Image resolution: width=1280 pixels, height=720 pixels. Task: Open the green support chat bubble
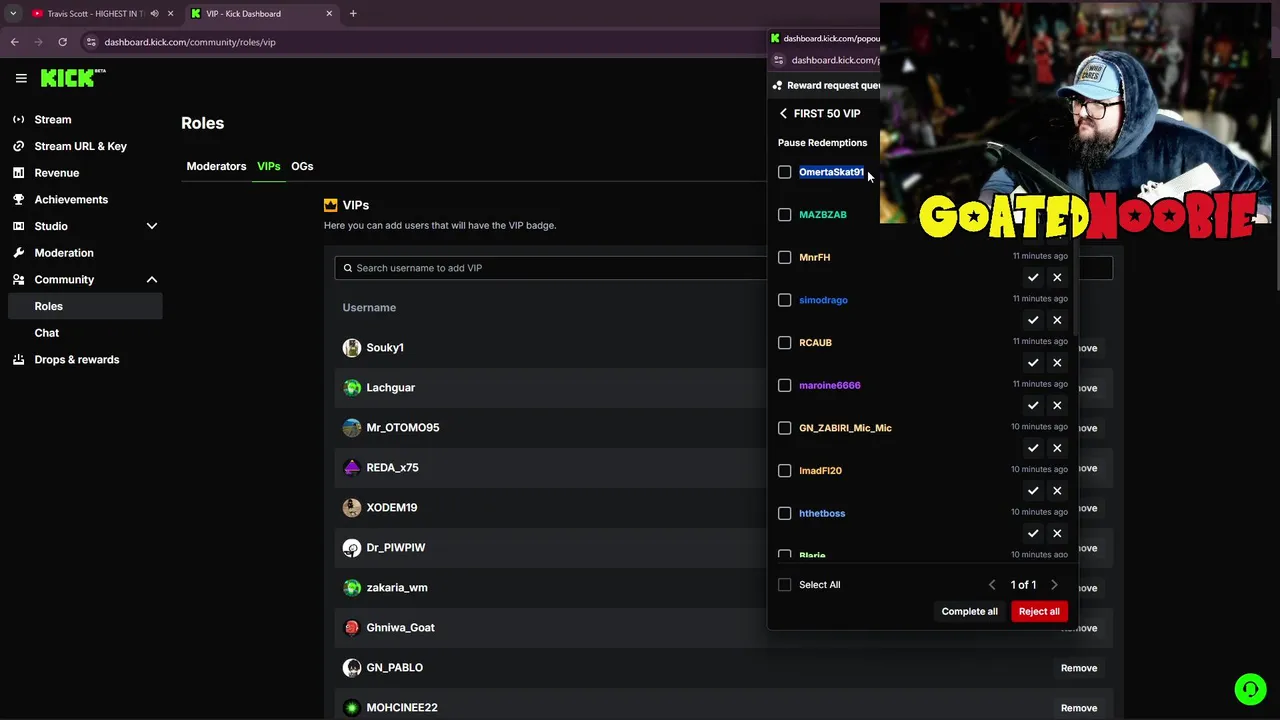point(1250,690)
